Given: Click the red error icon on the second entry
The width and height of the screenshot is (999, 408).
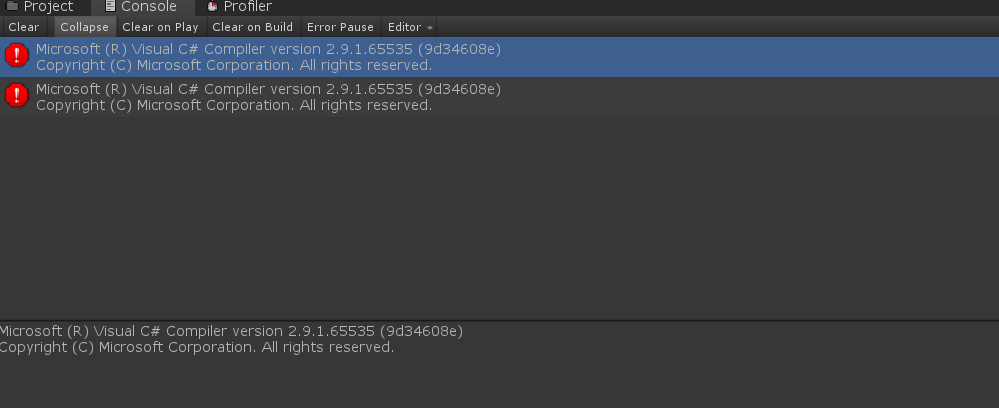Looking at the screenshot, I should point(17,95).
